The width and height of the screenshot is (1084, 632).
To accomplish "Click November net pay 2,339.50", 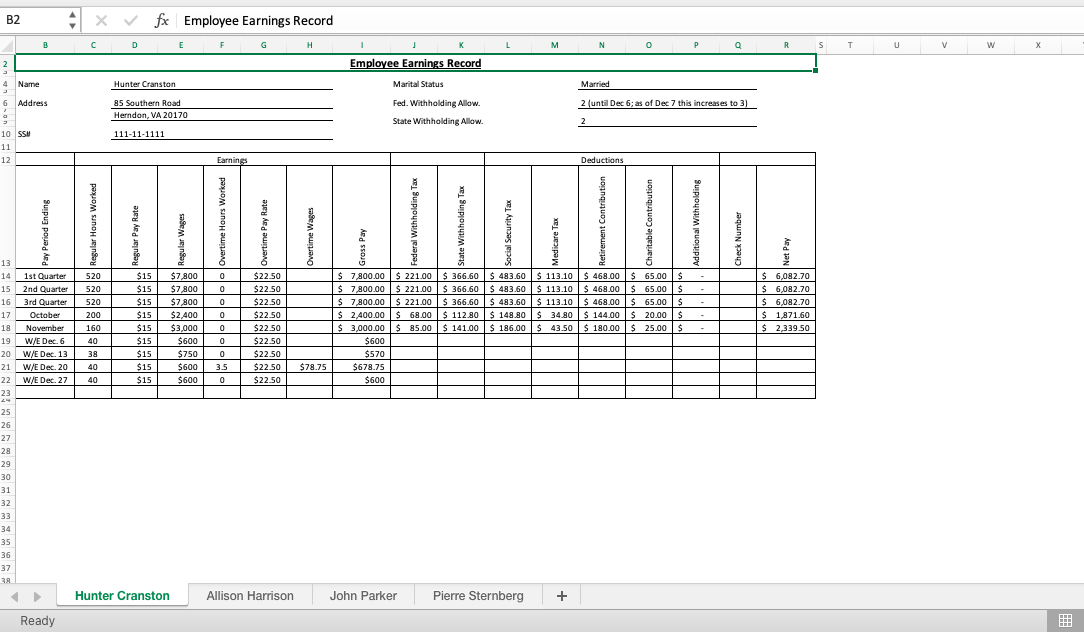I will (786, 328).
